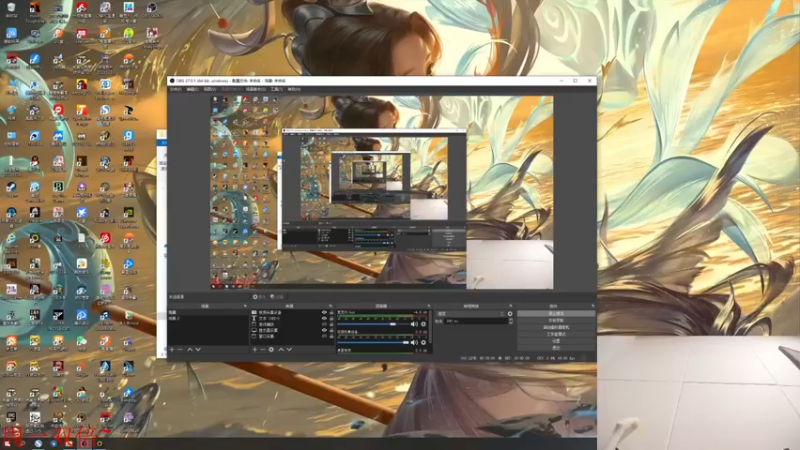
Task: Open the 麦克风/Aux mixer settings gear
Action: click(x=423, y=324)
